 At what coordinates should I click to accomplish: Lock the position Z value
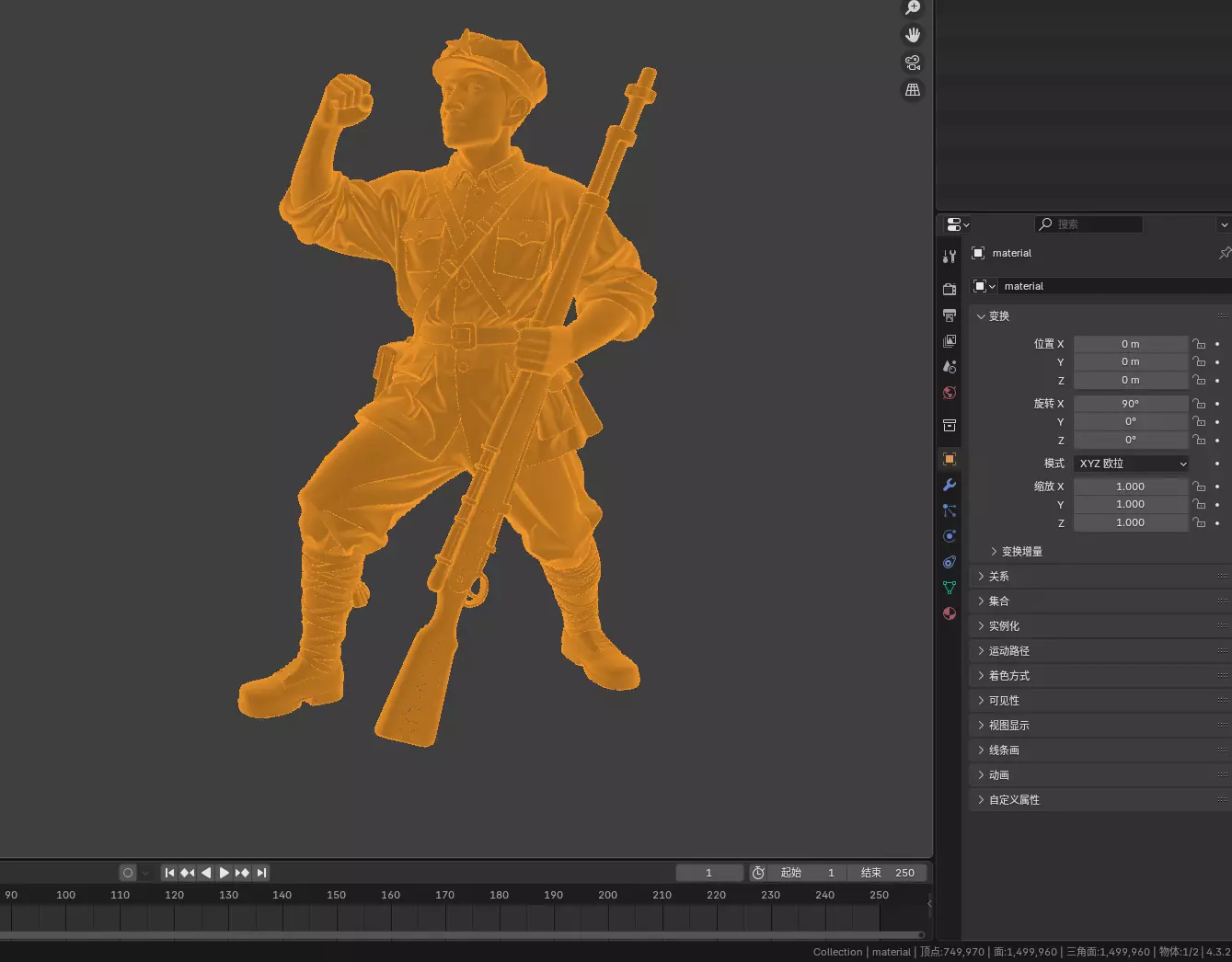[x=1199, y=380]
